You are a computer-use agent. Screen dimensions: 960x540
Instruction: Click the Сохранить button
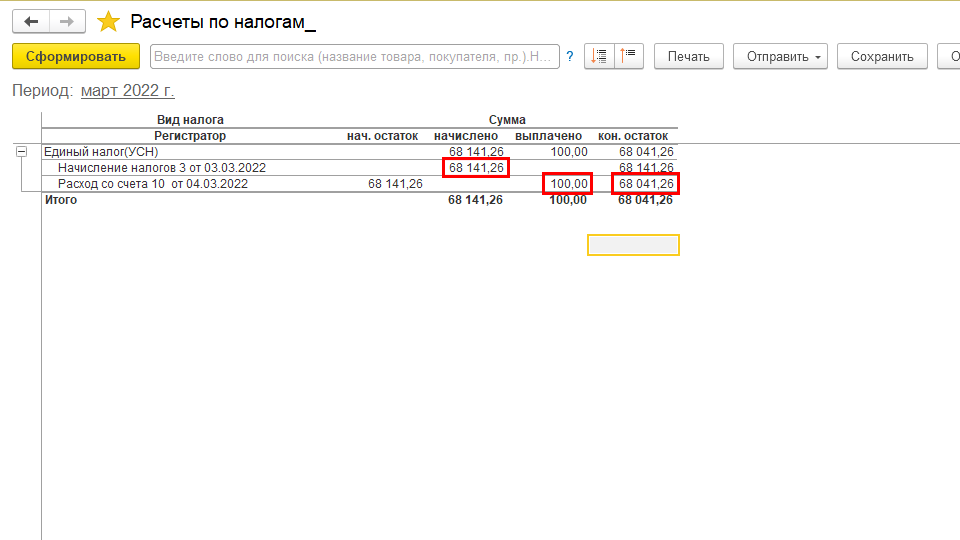pyautogui.click(x=881, y=57)
